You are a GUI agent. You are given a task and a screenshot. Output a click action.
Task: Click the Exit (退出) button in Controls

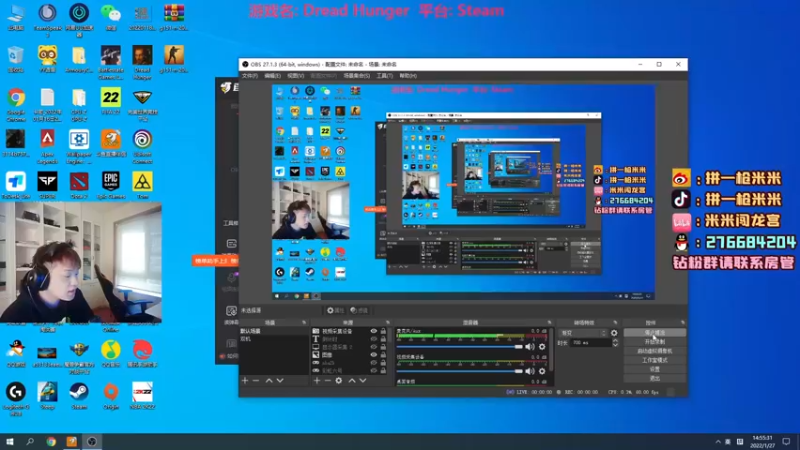[655, 379]
